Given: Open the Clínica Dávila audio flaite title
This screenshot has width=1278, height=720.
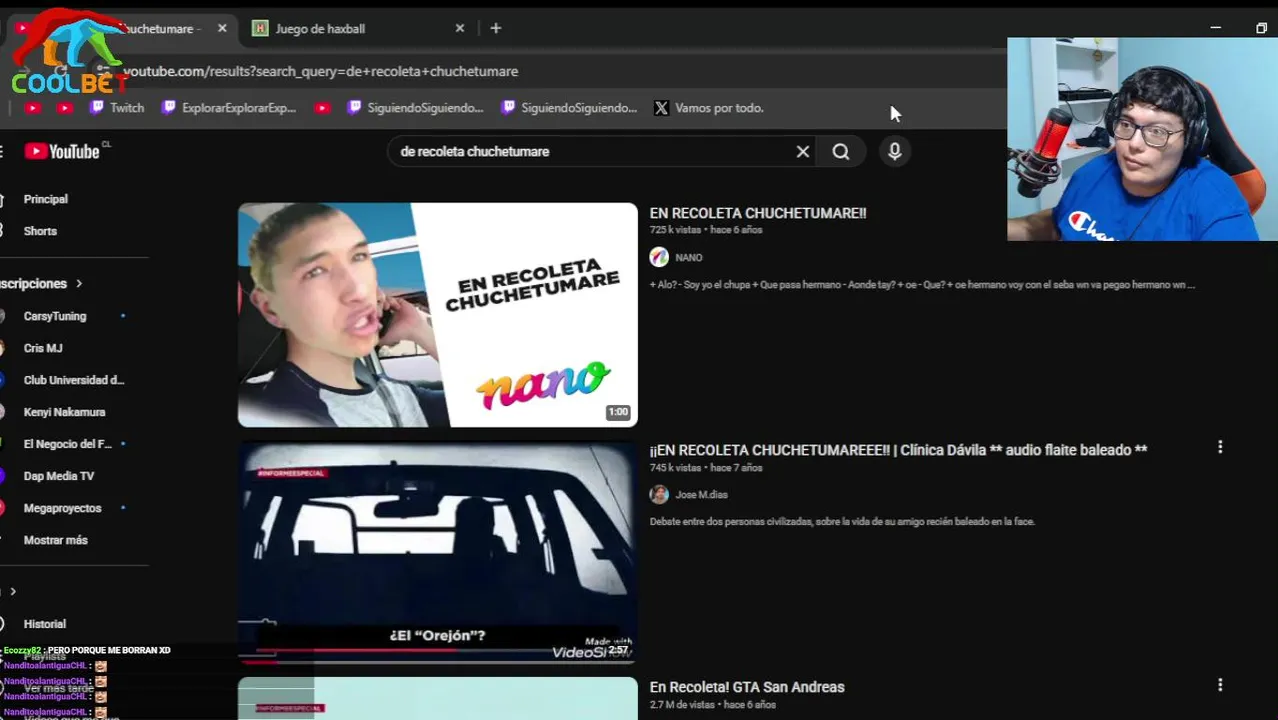Looking at the screenshot, I should (898, 450).
